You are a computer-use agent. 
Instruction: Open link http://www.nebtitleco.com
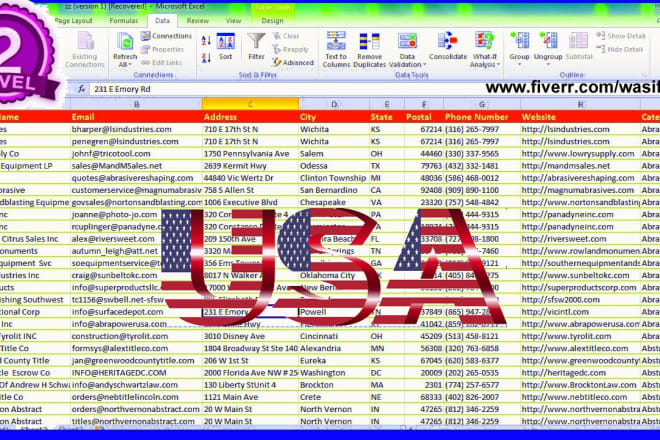(x=574, y=397)
